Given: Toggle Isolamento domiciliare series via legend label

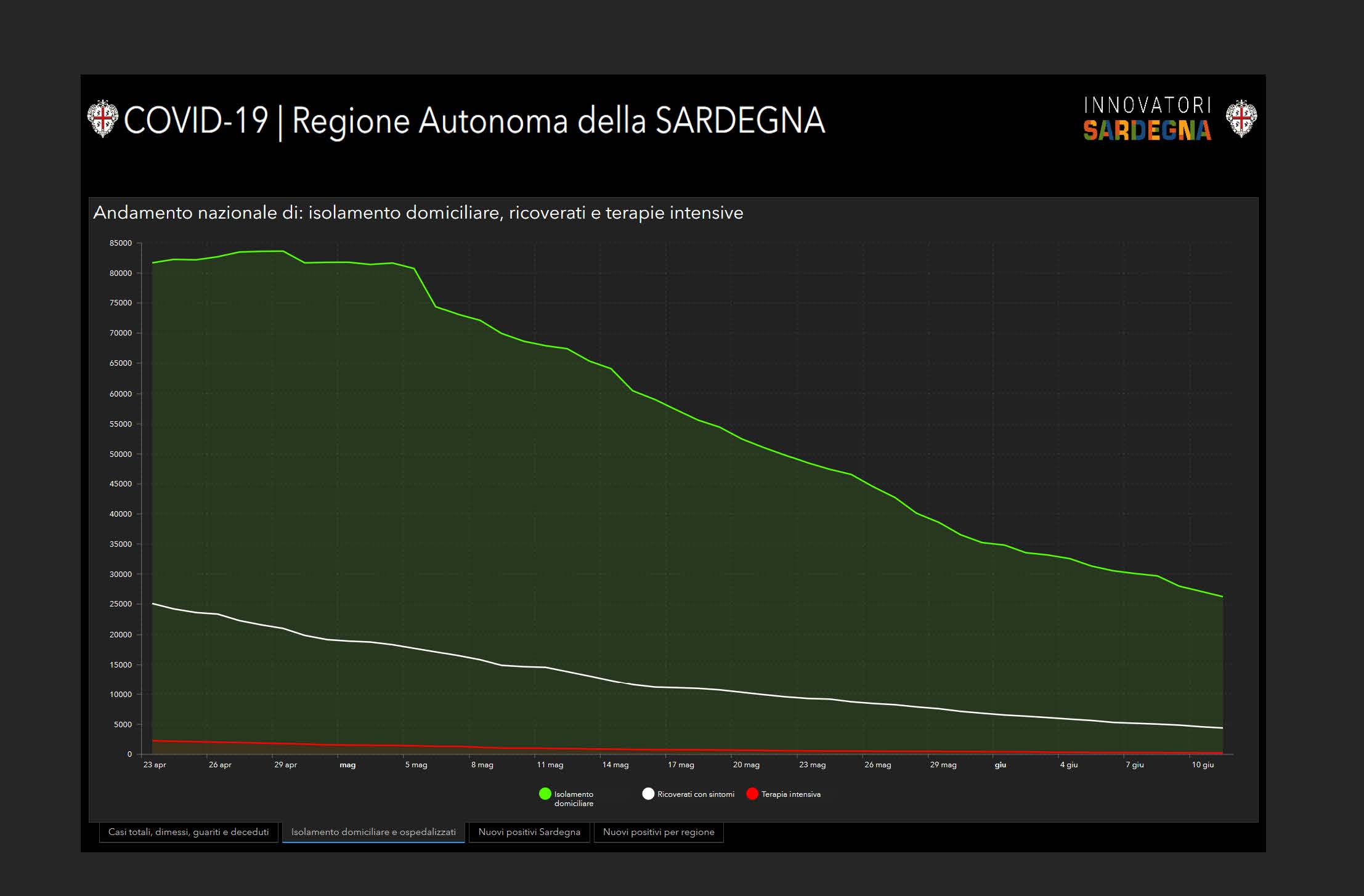Looking at the screenshot, I should [574, 799].
